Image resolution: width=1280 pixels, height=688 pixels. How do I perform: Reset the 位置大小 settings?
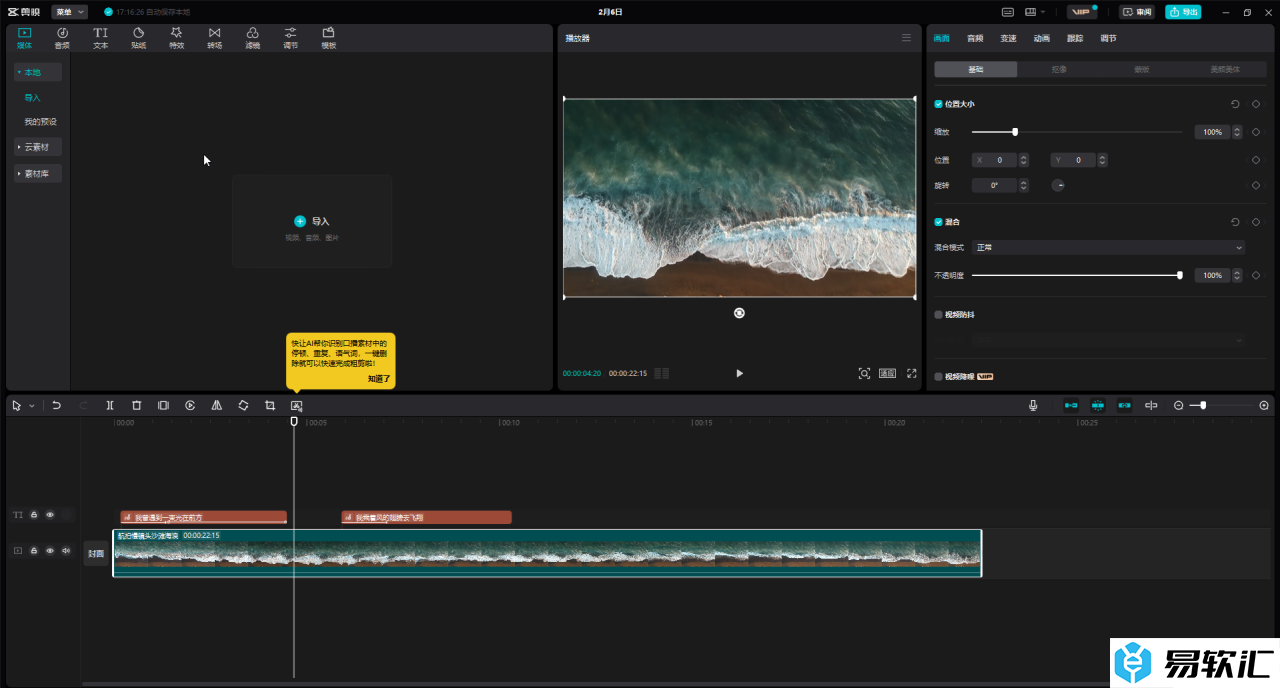pyautogui.click(x=1235, y=104)
